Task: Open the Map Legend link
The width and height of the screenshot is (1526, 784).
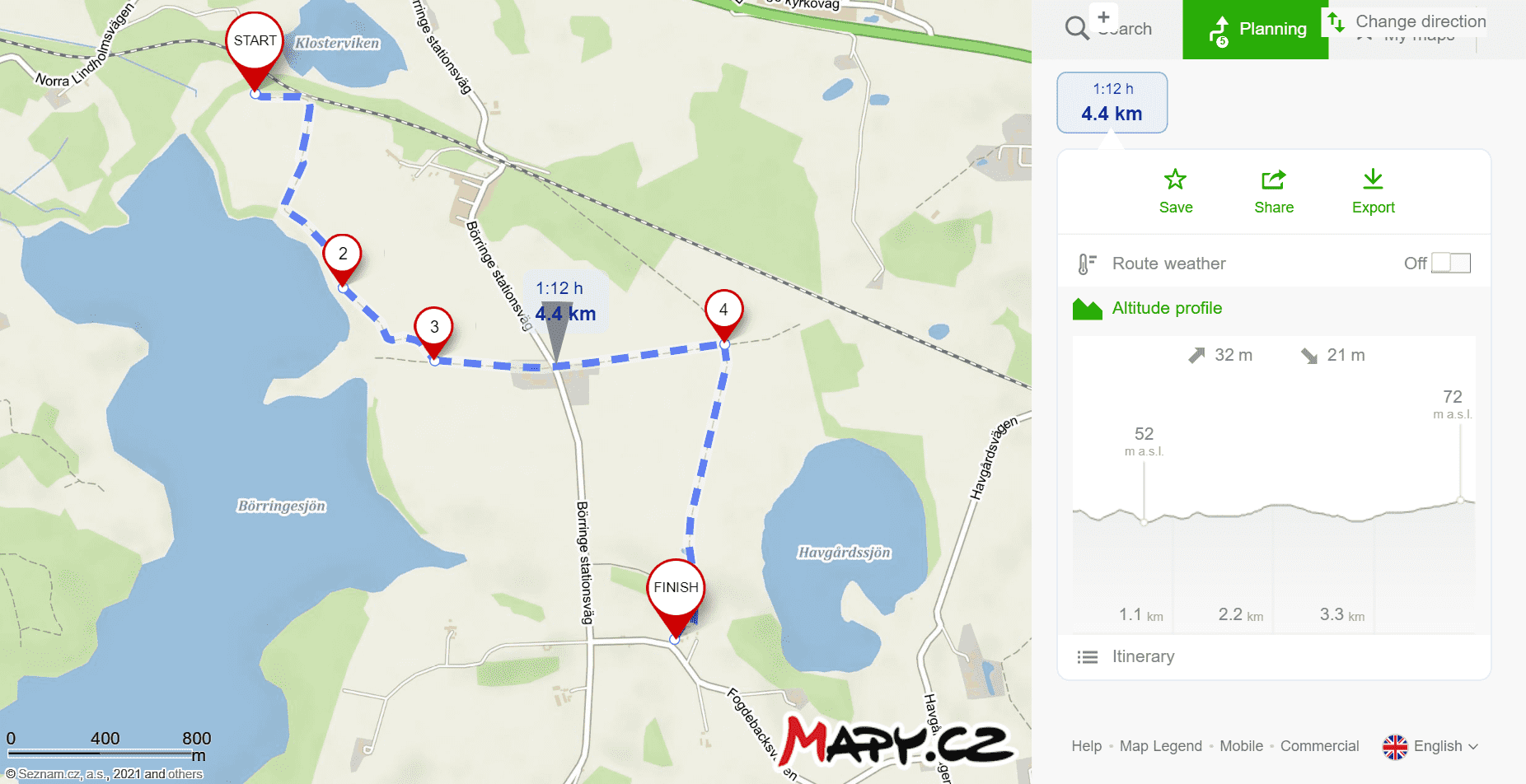Action: click(x=1160, y=746)
